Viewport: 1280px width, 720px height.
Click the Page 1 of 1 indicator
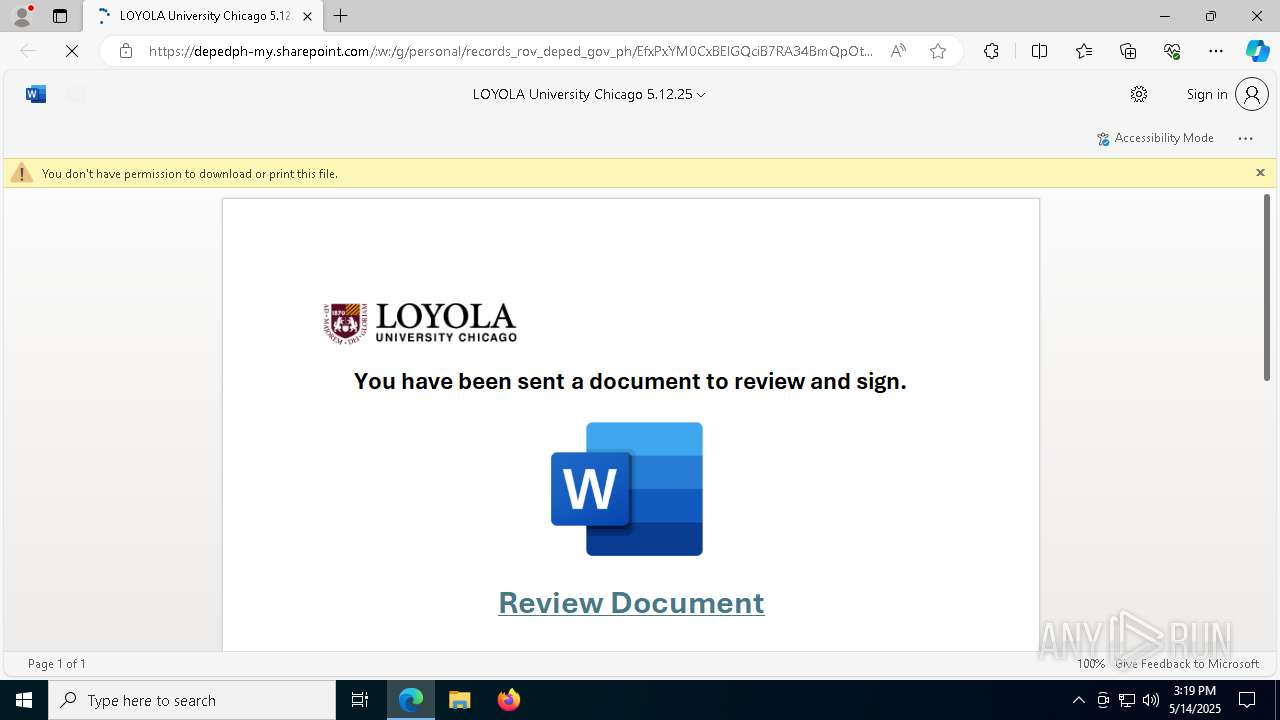click(x=57, y=663)
